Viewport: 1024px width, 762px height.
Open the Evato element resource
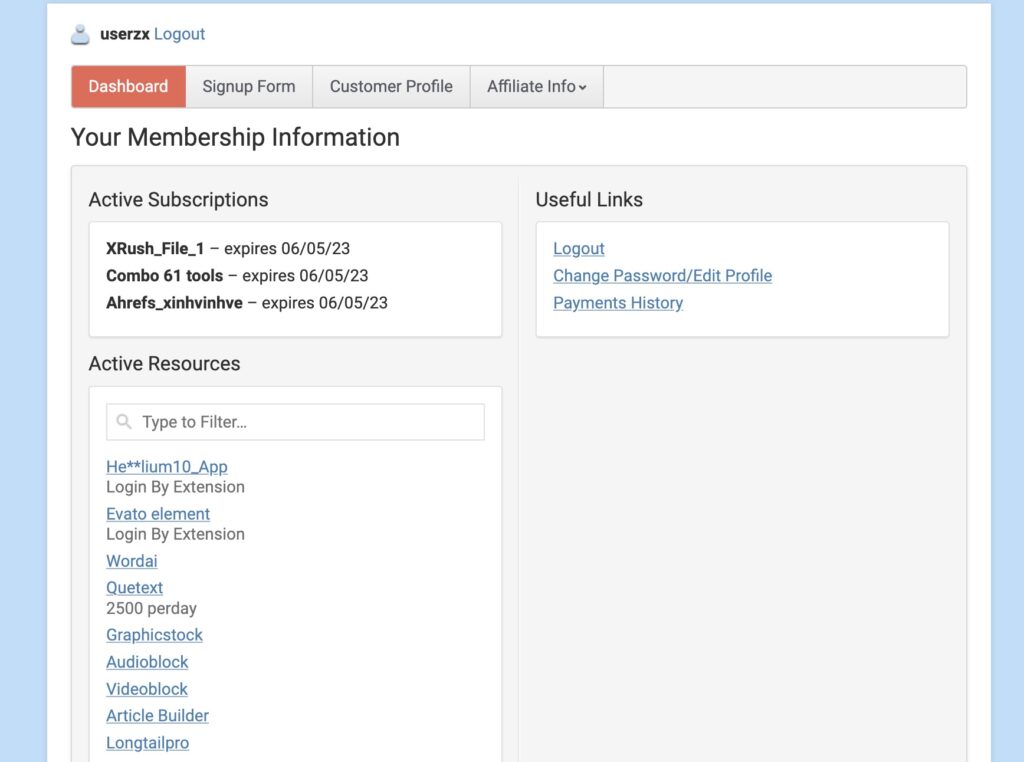click(x=158, y=514)
